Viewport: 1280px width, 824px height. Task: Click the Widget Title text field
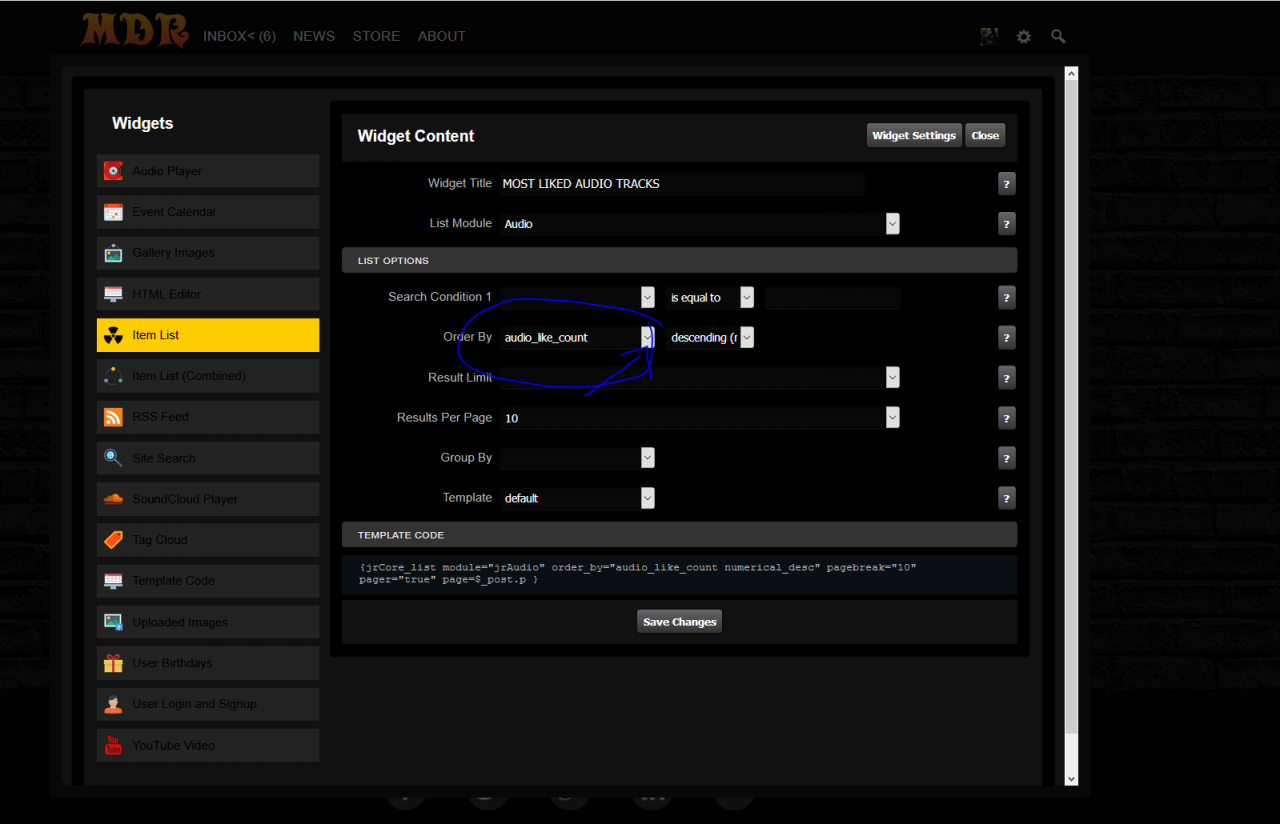coord(681,184)
